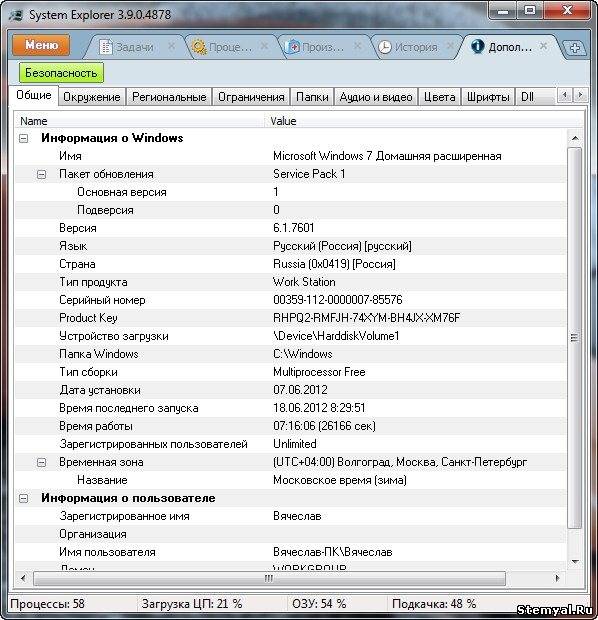Add a new tab with plus icon
Image resolution: width=598 pixels, height=620 pixels.
pyautogui.click(x=575, y=48)
